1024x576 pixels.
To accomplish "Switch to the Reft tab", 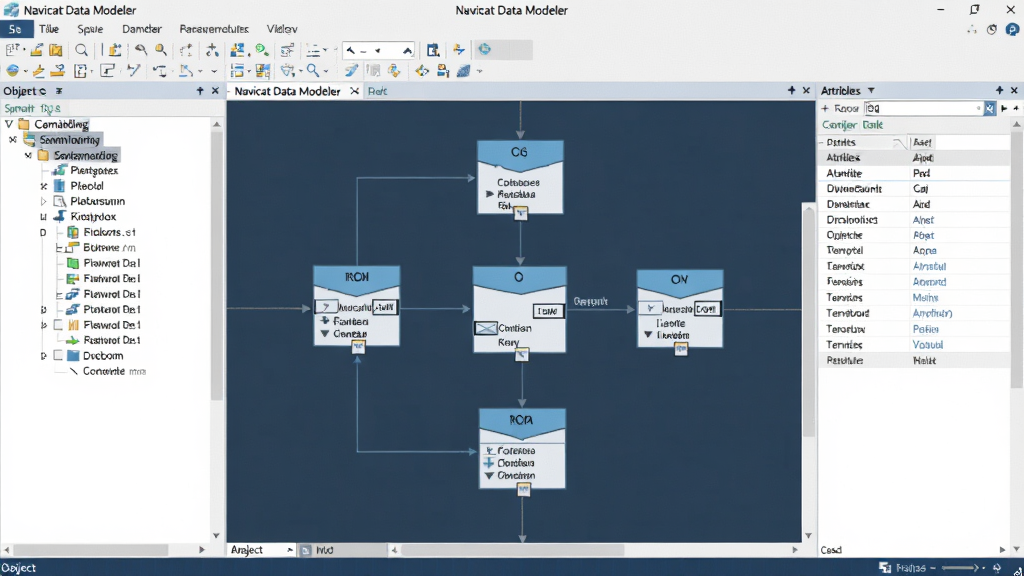I will pyautogui.click(x=377, y=91).
